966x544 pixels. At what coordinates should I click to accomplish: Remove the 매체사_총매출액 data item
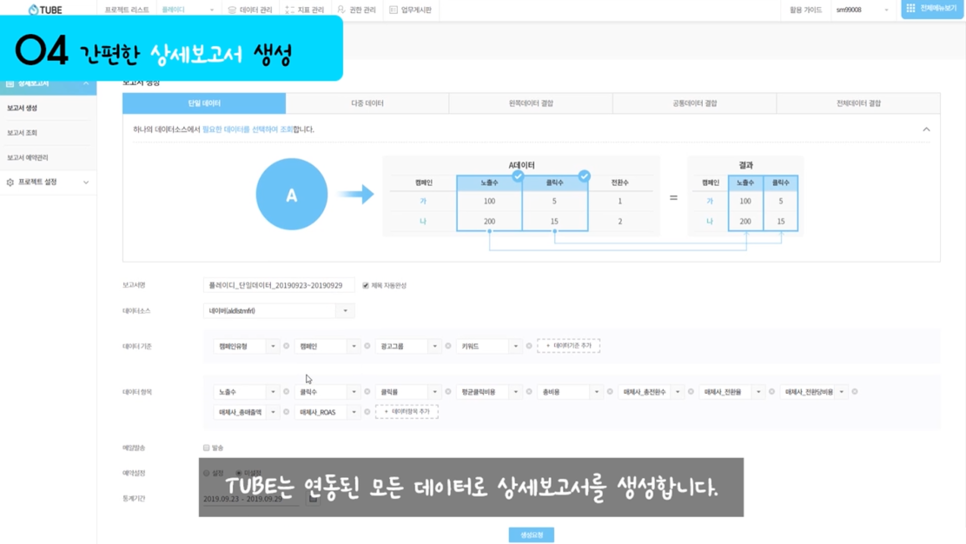click(286, 412)
